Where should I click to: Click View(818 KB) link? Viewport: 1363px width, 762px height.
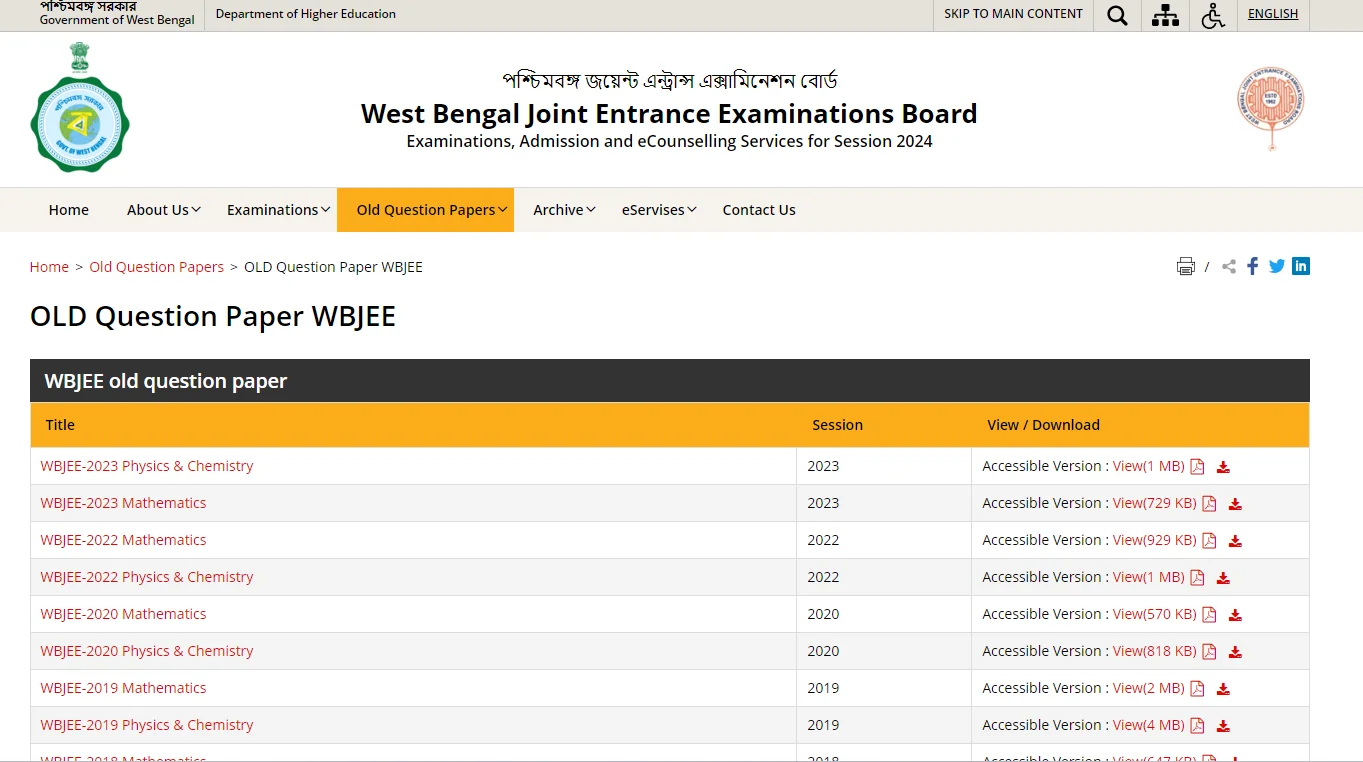tap(1155, 651)
